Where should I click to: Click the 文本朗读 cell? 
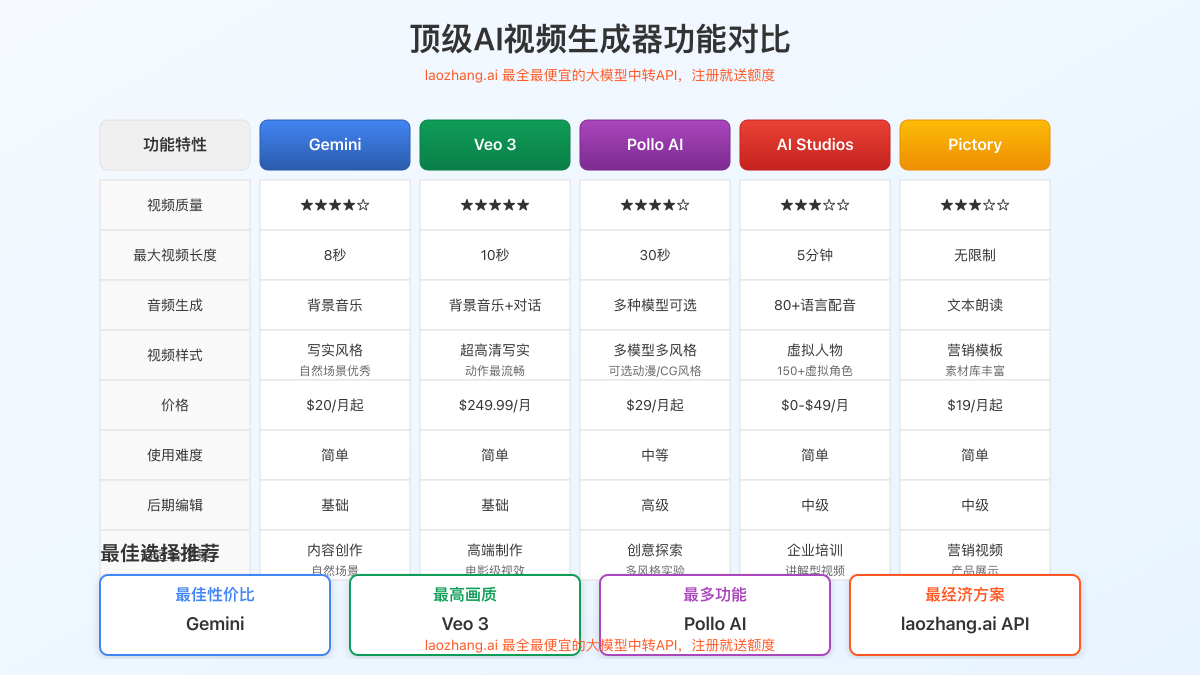point(975,305)
